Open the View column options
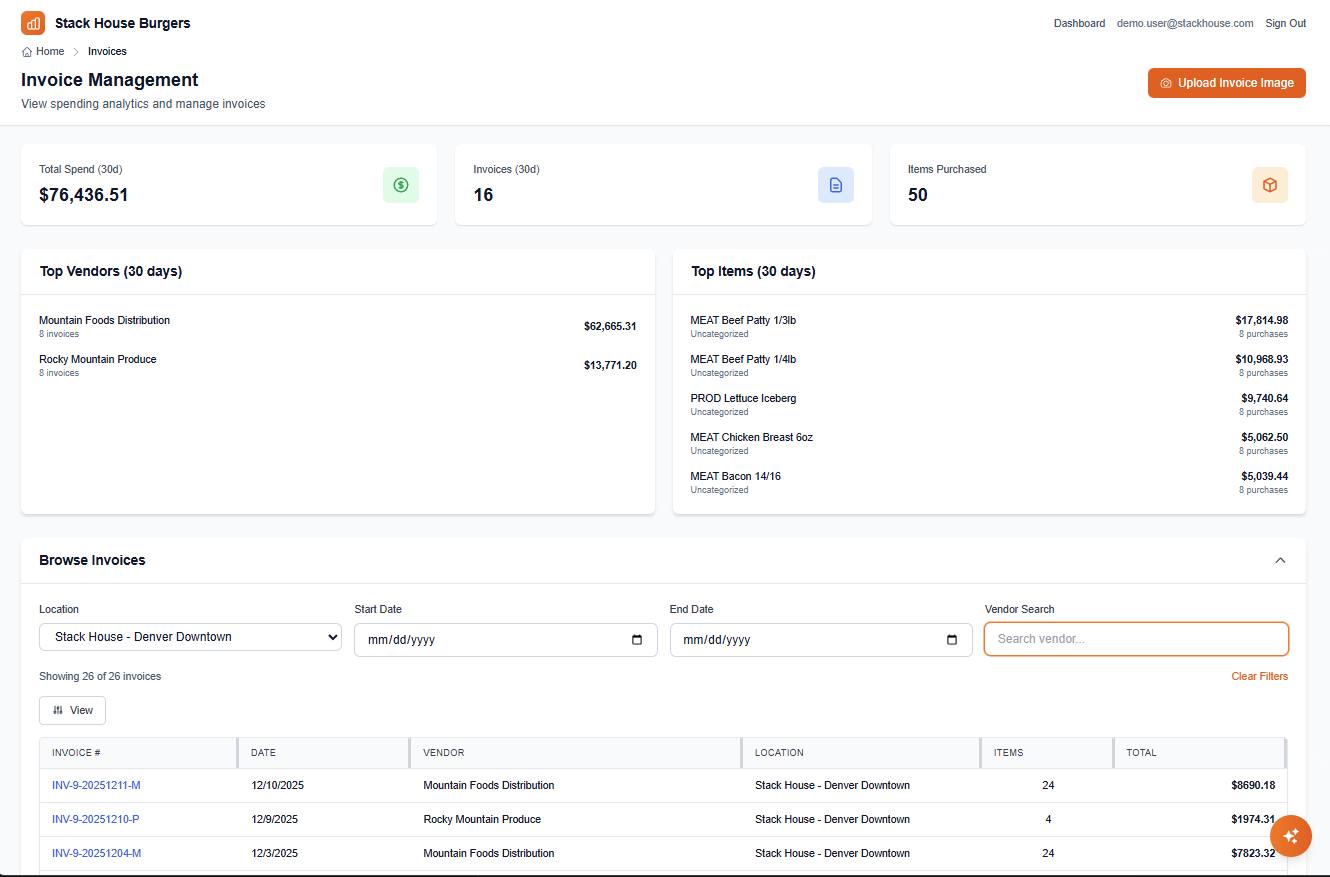 [x=72, y=710]
